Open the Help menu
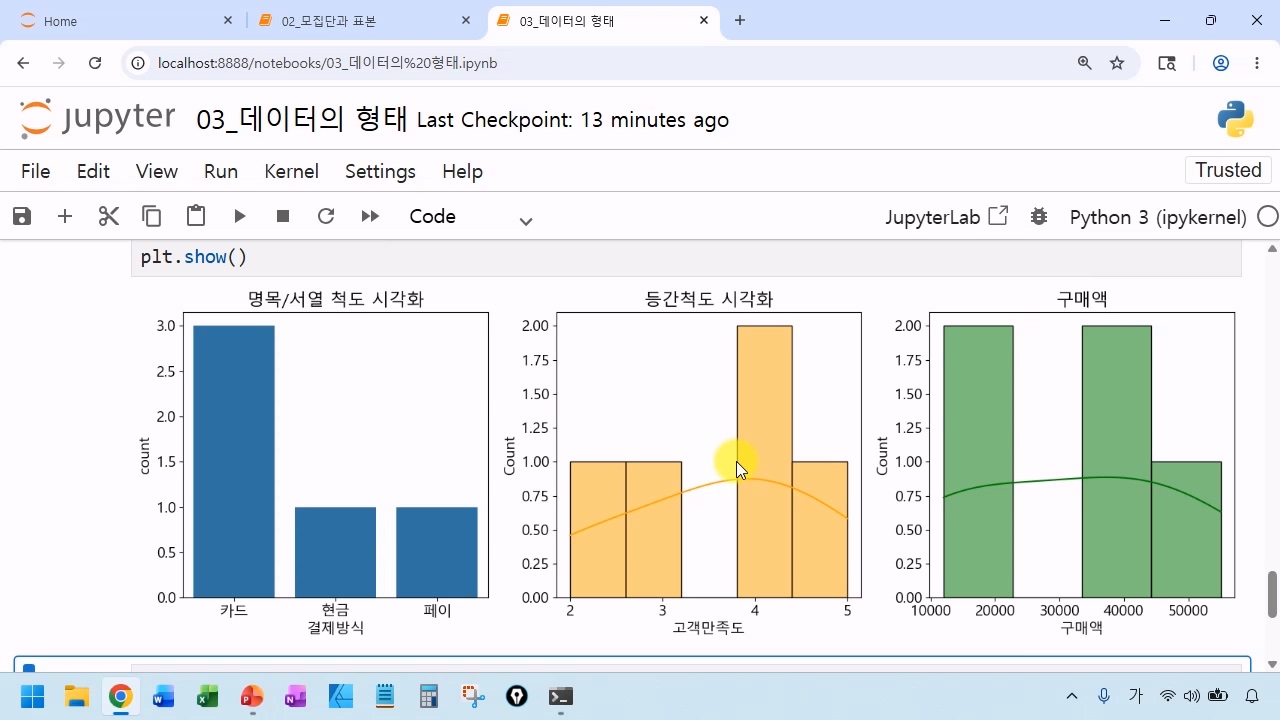This screenshot has height=720, width=1280. tap(462, 171)
